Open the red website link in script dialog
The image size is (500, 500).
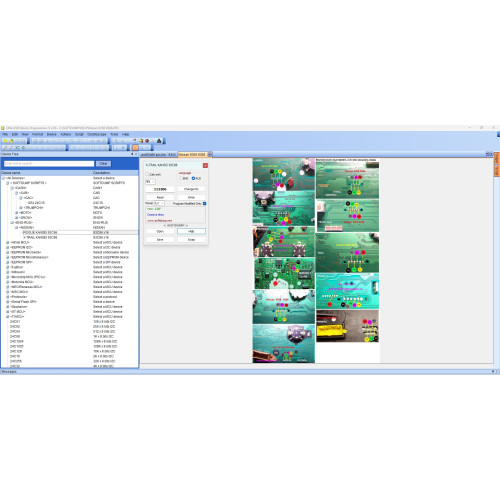[160, 221]
